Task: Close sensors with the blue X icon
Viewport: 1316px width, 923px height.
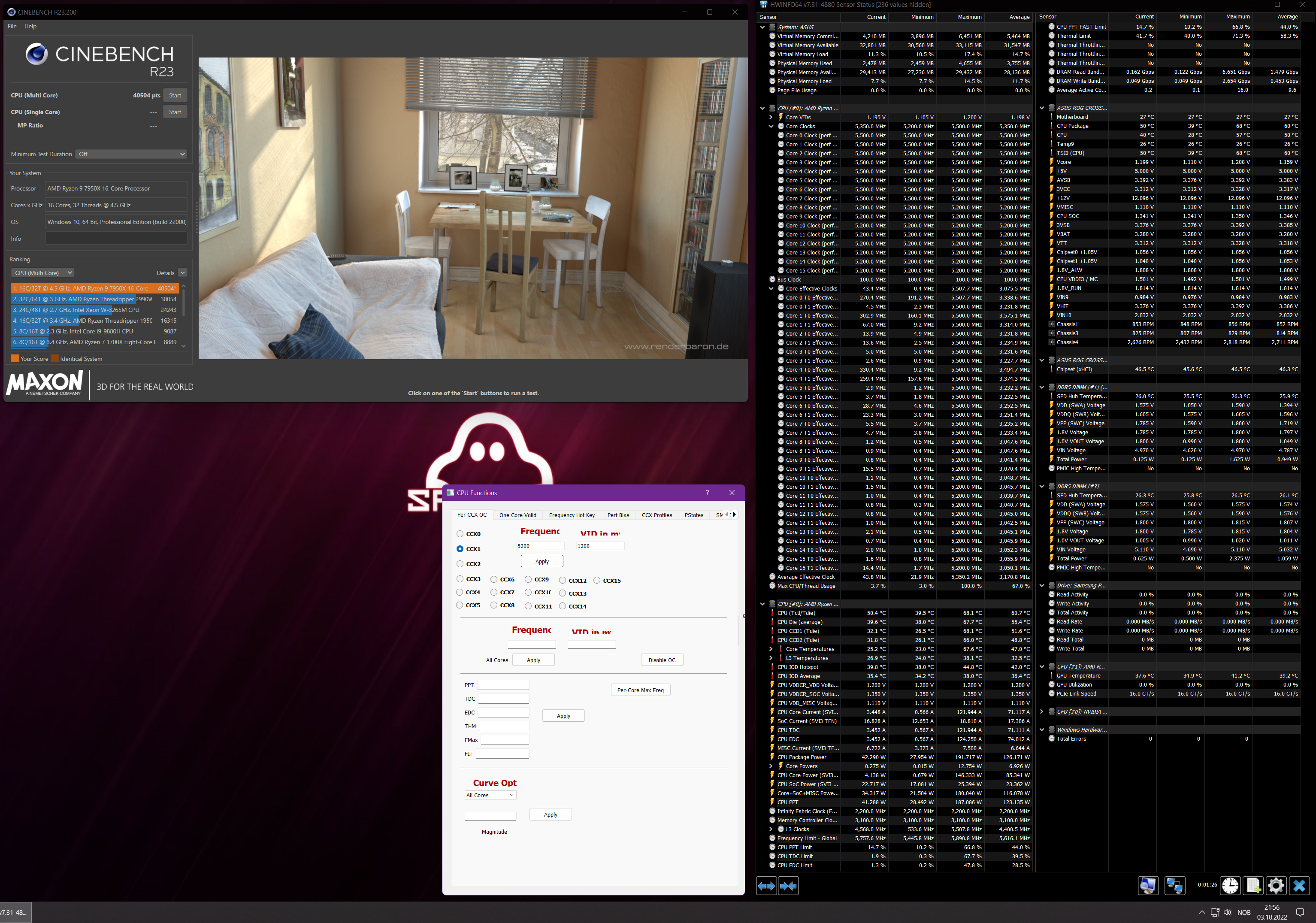Action: click(1299, 886)
